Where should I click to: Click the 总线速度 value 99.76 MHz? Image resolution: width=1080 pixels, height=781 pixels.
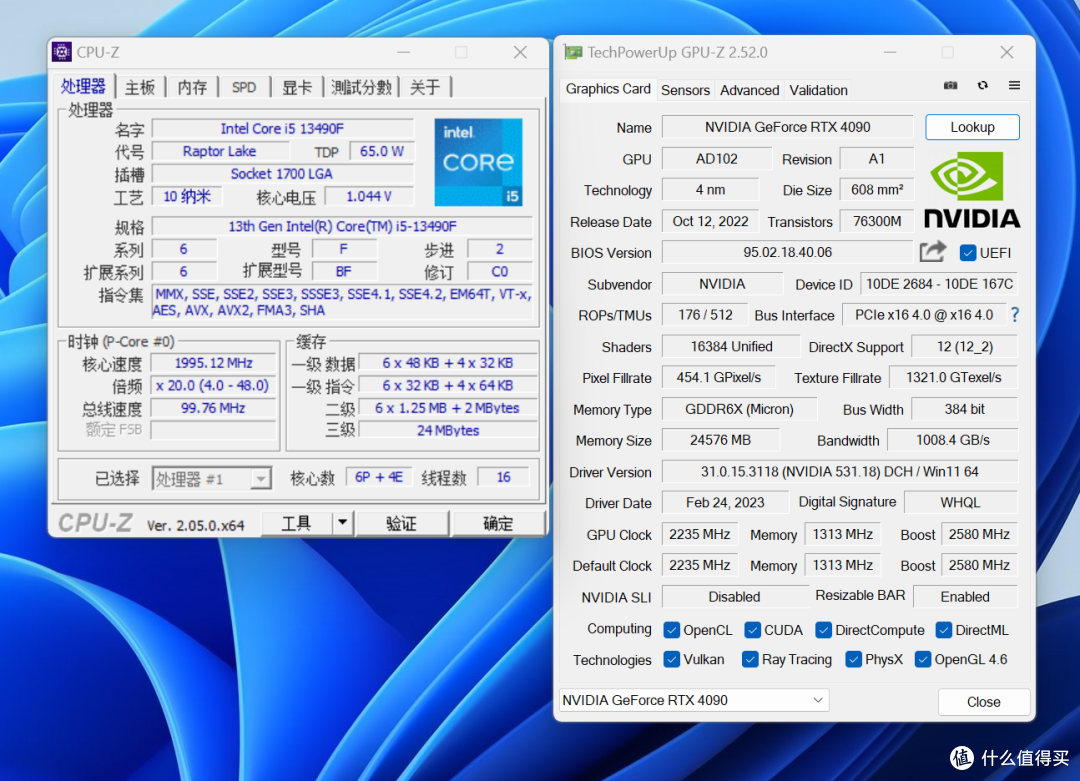(214, 408)
